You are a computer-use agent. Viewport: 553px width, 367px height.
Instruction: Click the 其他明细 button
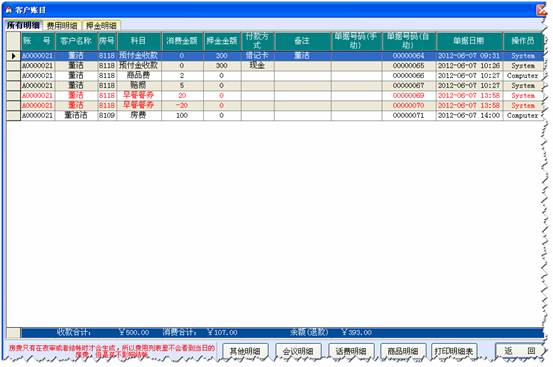click(x=245, y=351)
